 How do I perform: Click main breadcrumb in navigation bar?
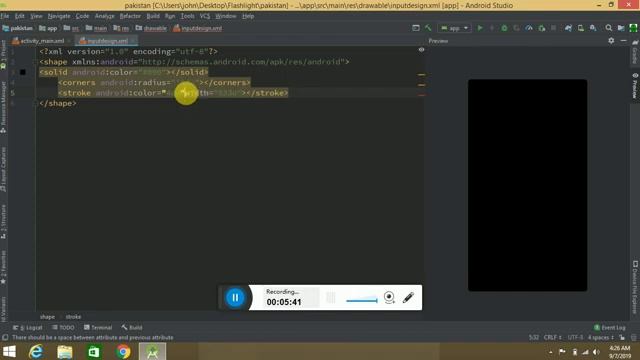(96, 28)
